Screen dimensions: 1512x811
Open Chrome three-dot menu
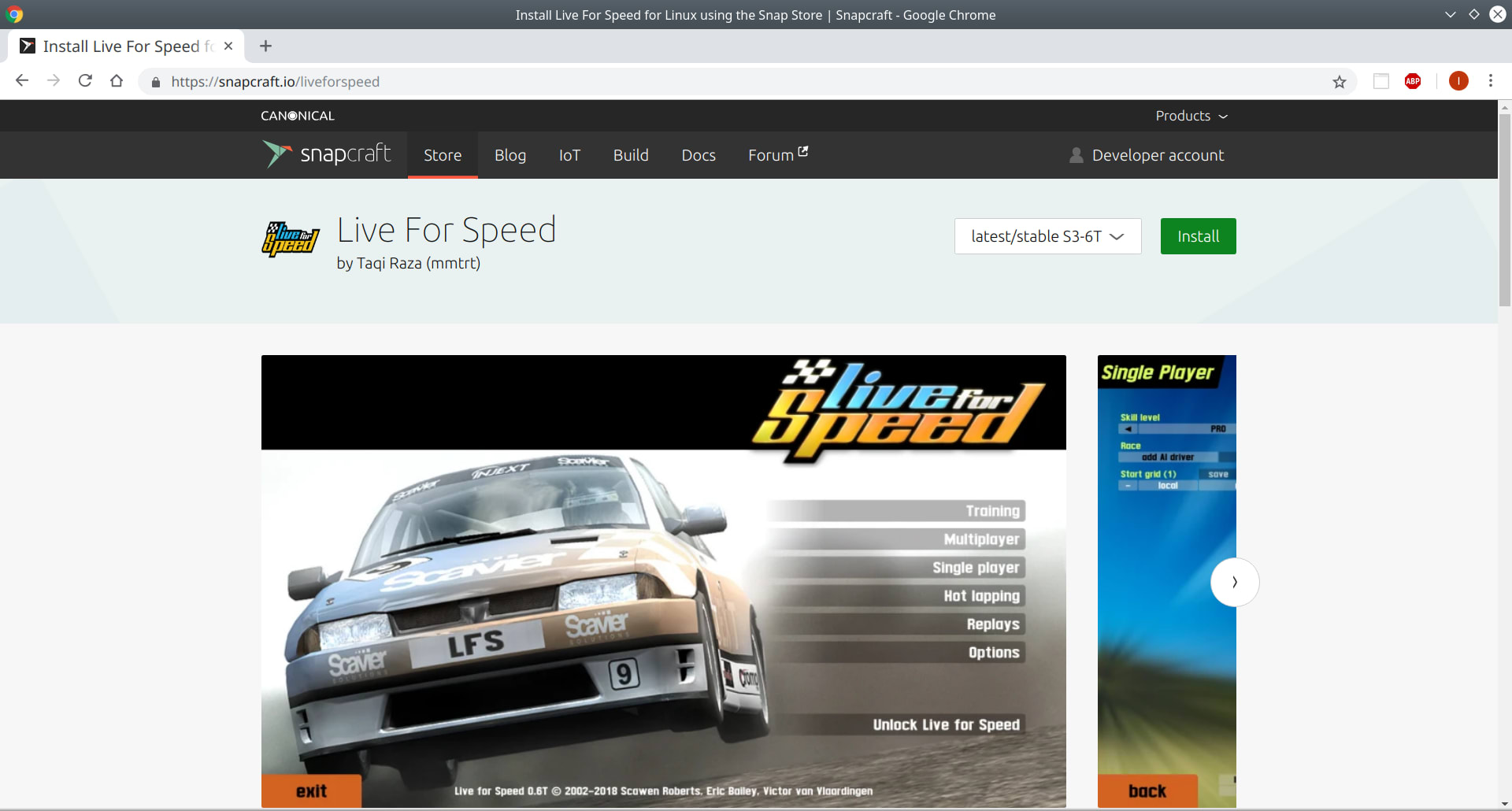point(1491,81)
